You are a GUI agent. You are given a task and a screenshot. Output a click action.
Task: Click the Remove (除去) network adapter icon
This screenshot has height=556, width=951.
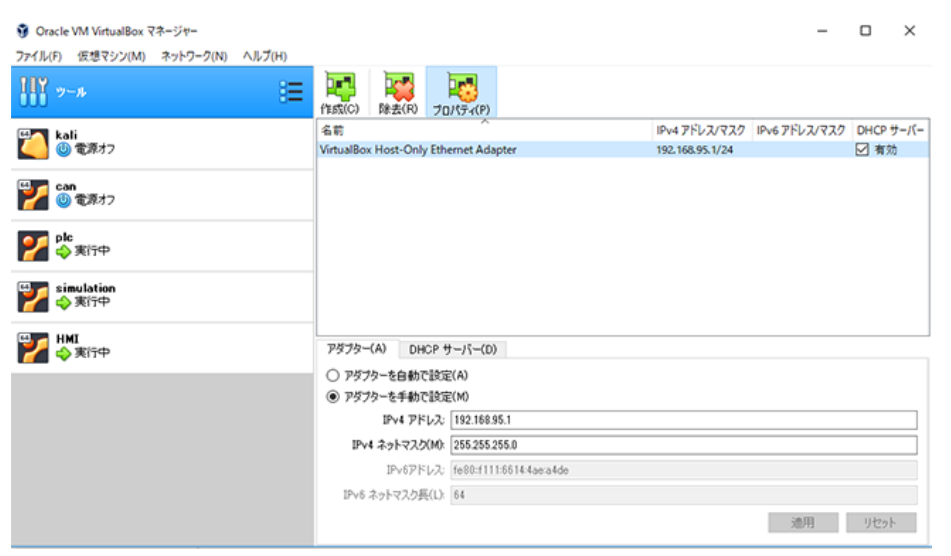point(398,87)
